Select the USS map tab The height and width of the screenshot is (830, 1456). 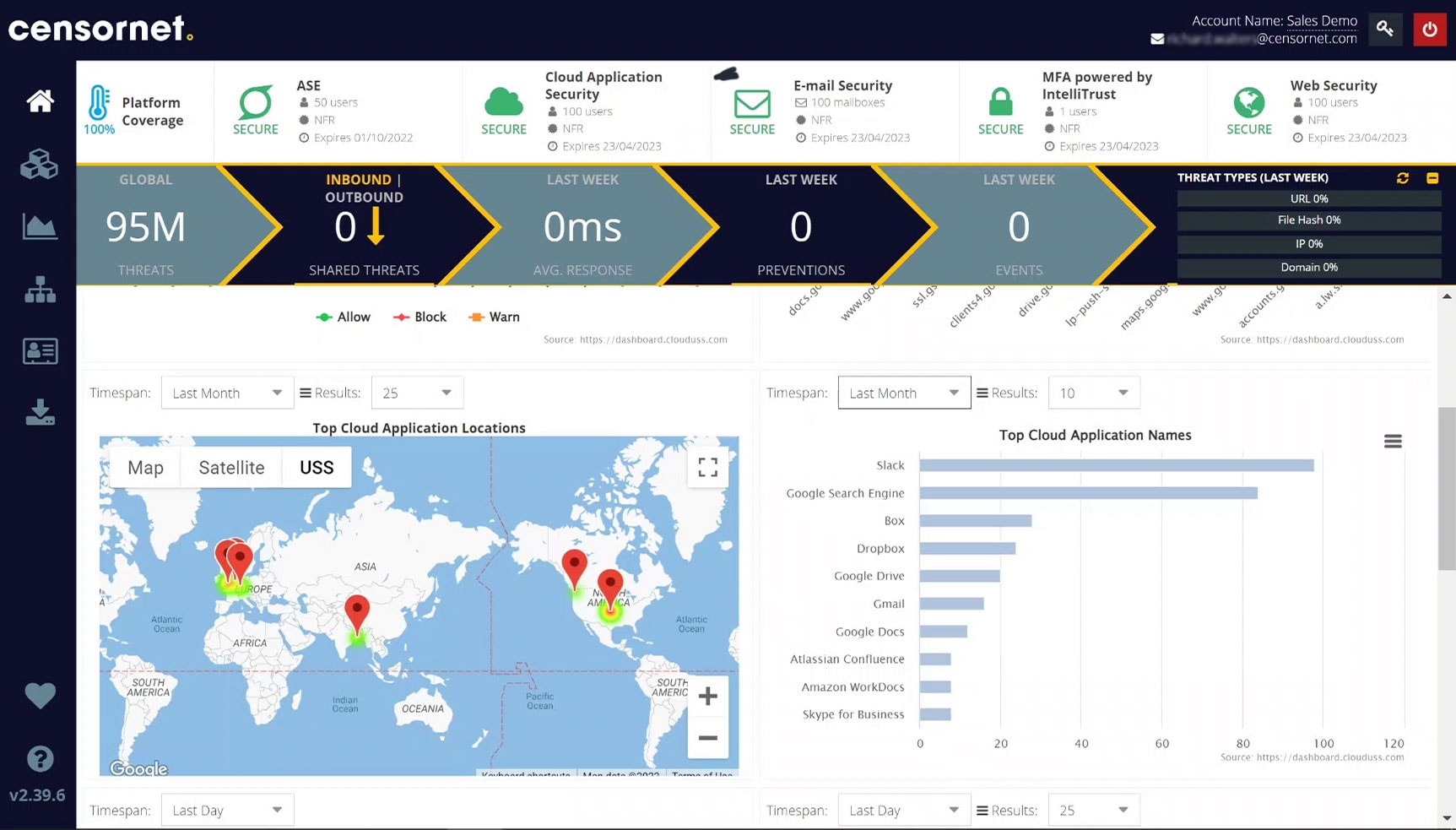[x=317, y=468]
